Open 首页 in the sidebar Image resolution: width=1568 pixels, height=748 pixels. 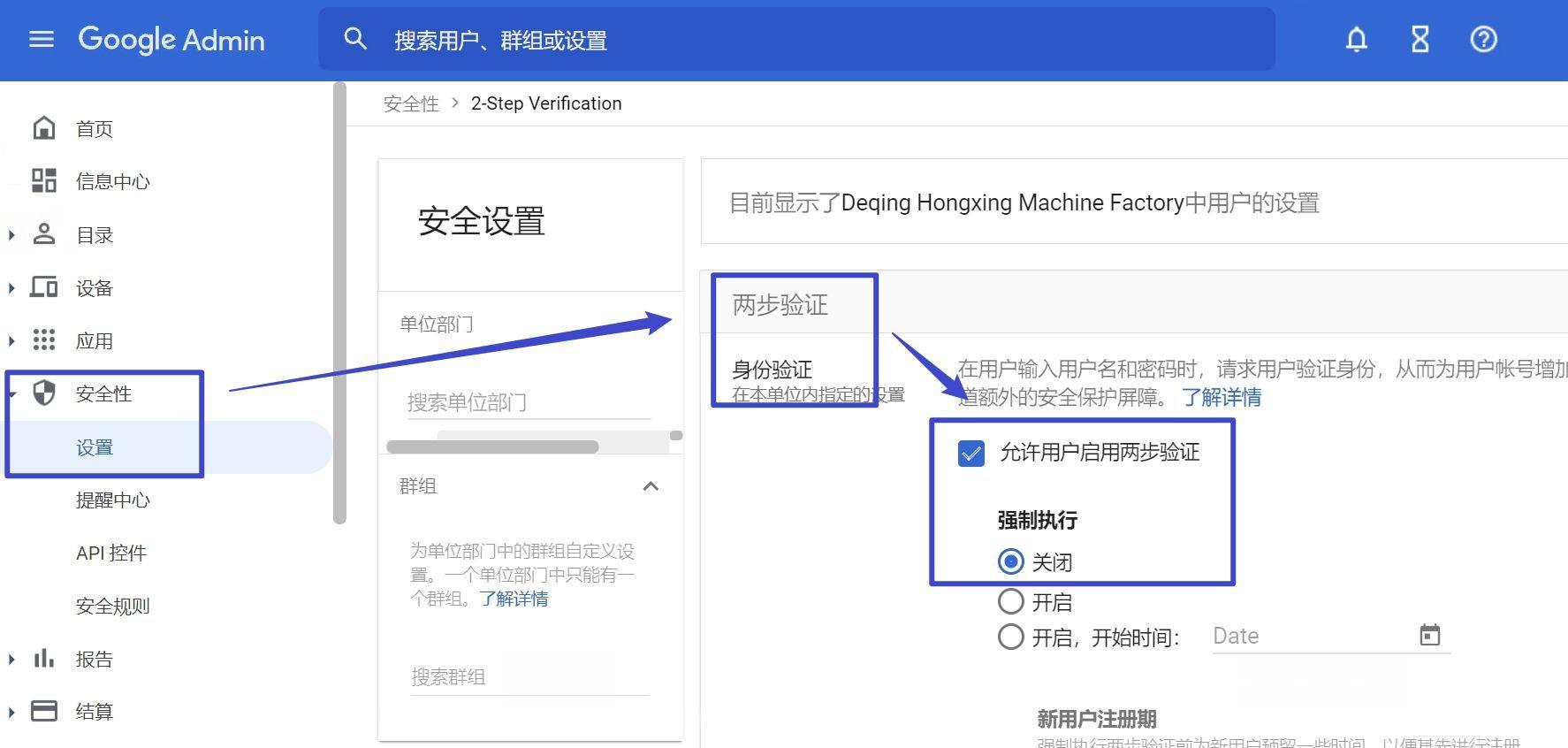[x=95, y=129]
